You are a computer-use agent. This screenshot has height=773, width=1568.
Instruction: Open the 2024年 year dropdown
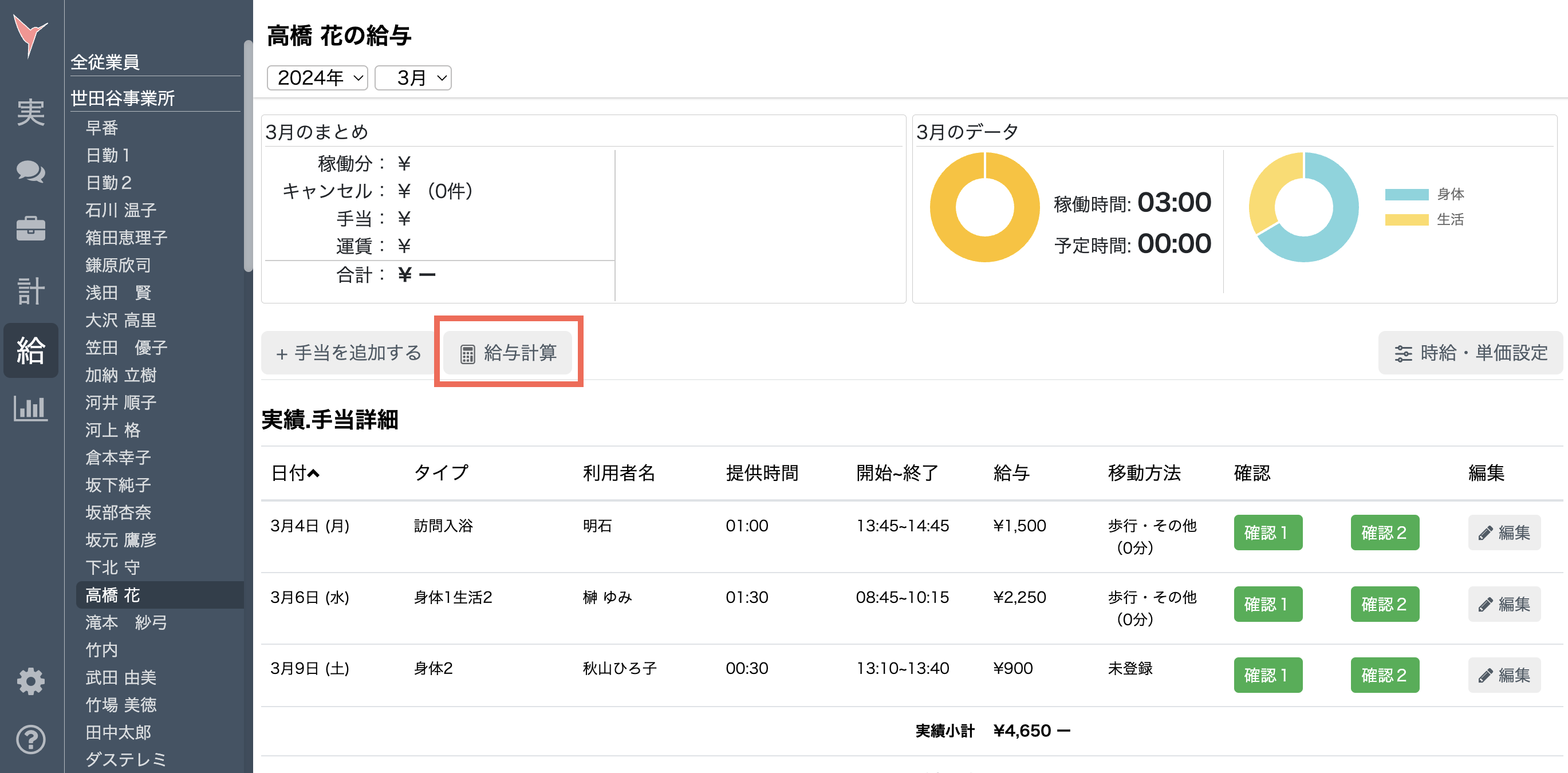pyautogui.click(x=317, y=77)
